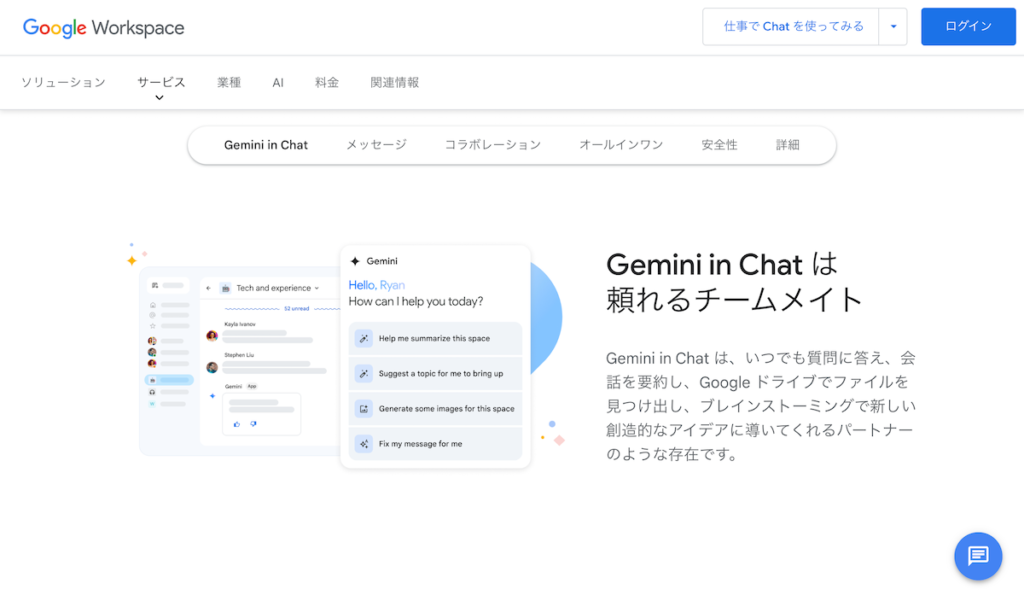
Task: Click the back arrow next to Tech and experience
Action: (x=208, y=288)
